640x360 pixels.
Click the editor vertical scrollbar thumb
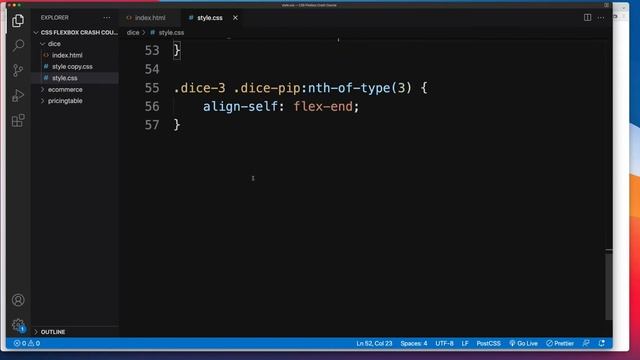click(609, 286)
